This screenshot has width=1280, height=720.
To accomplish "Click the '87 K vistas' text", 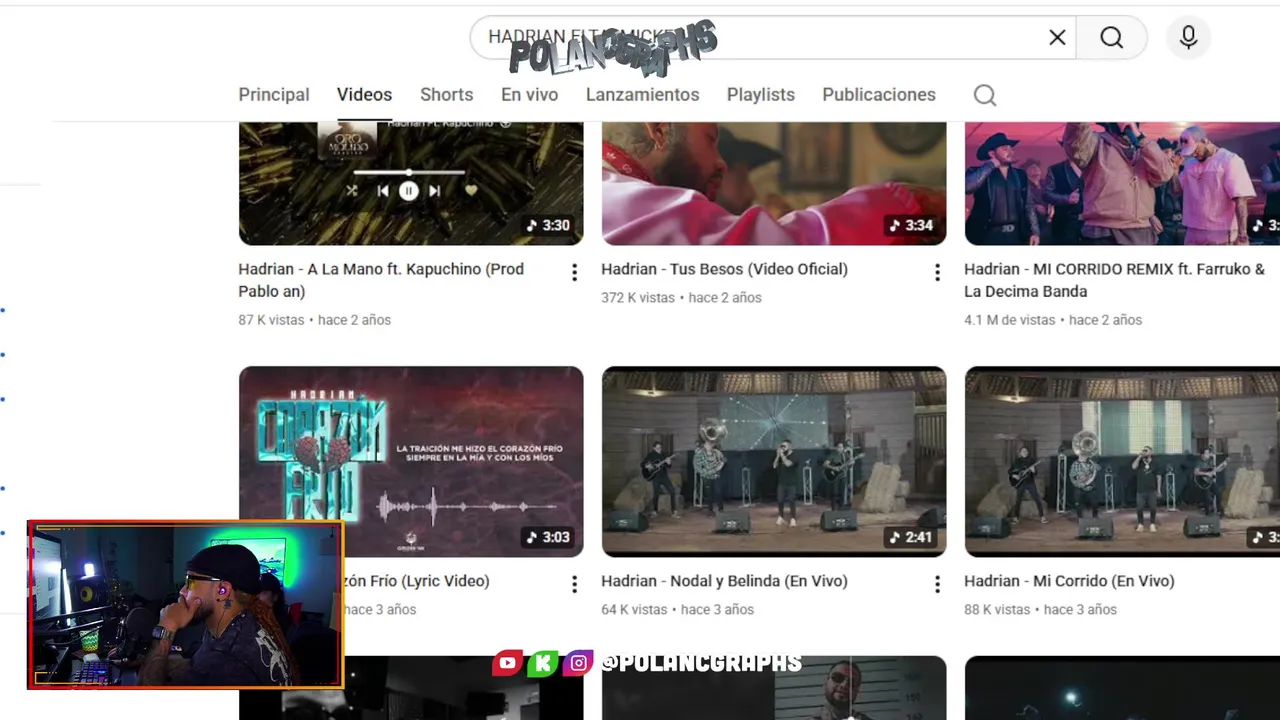I will tap(271, 320).
